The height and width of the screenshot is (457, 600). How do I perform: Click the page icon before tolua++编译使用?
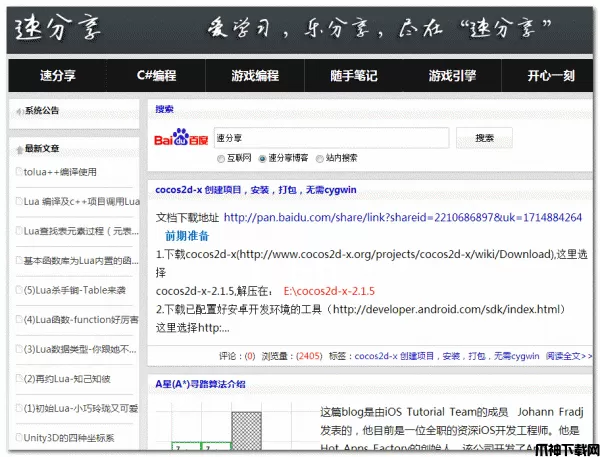coord(16,172)
